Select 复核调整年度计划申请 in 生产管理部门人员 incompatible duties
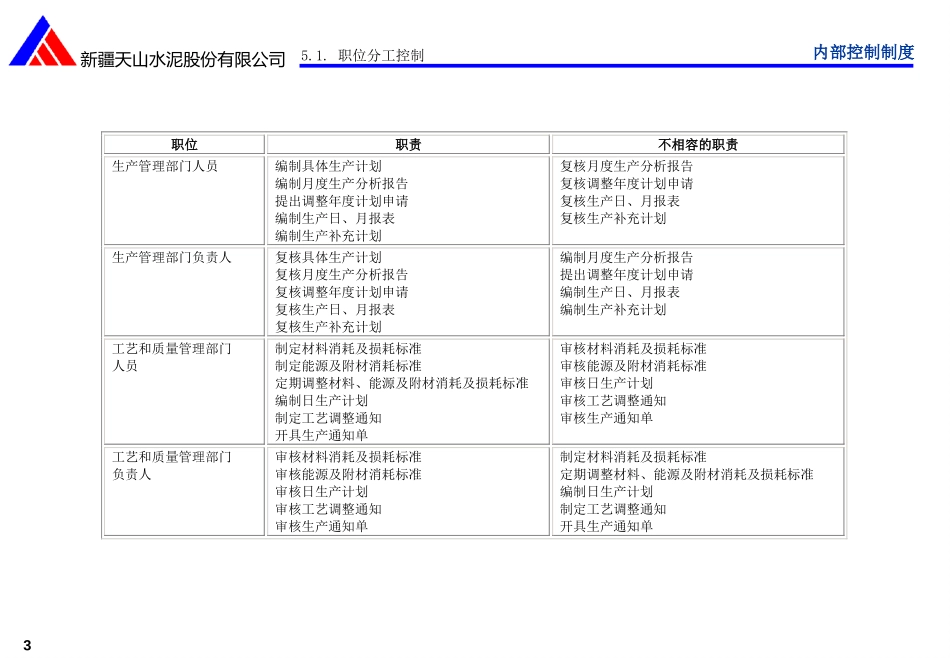The width and height of the screenshot is (950, 658). pyautogui.click(x=626, y=184)
